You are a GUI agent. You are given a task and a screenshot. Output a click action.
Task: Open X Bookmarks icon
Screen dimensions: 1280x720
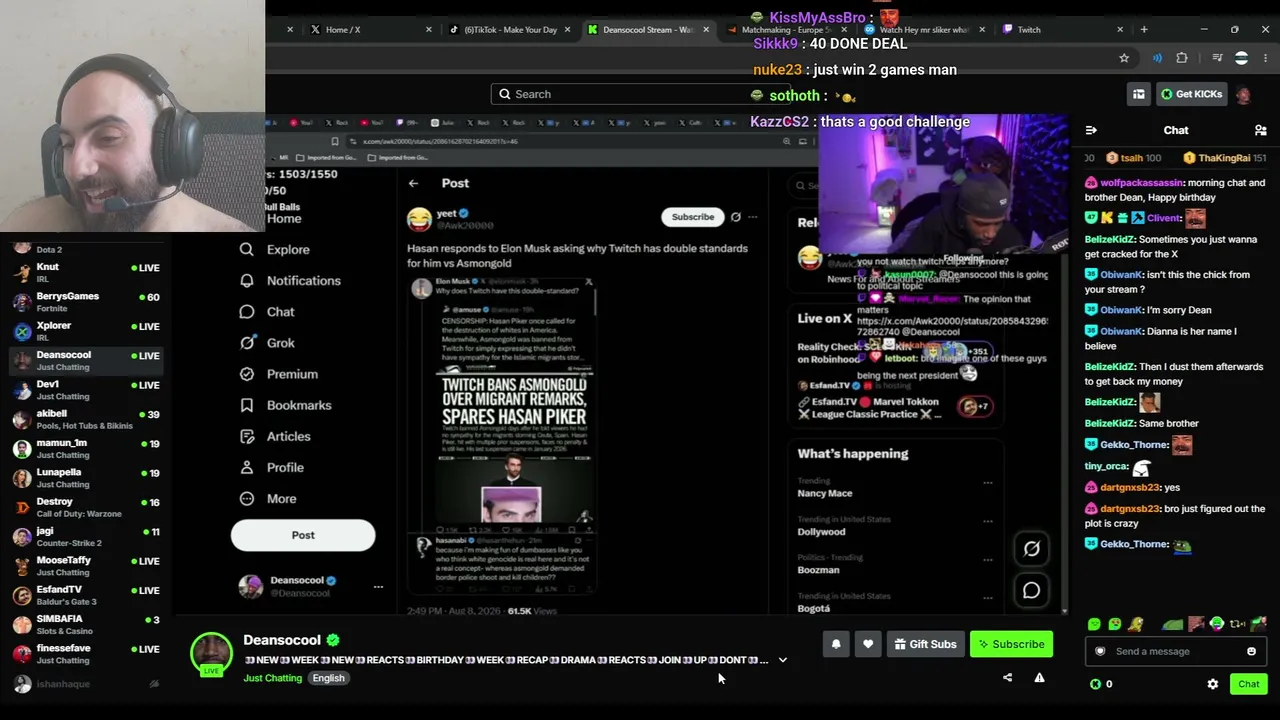tap(247, 405)
